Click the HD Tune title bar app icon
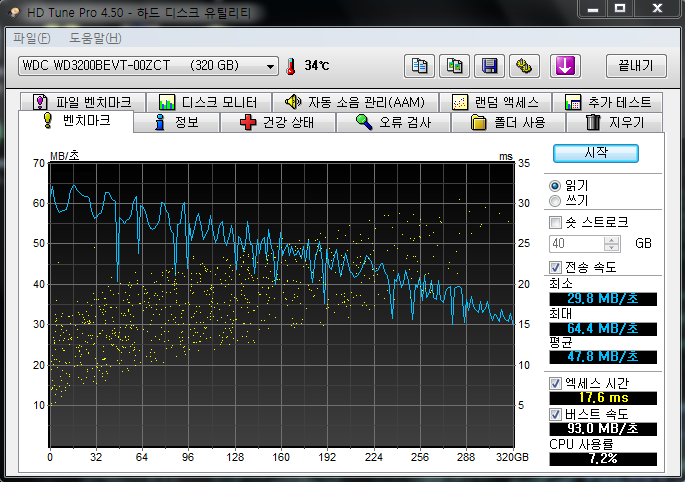The height and width of the screenshot is (482, 685). pyautogui.click(x=14, y=12)
